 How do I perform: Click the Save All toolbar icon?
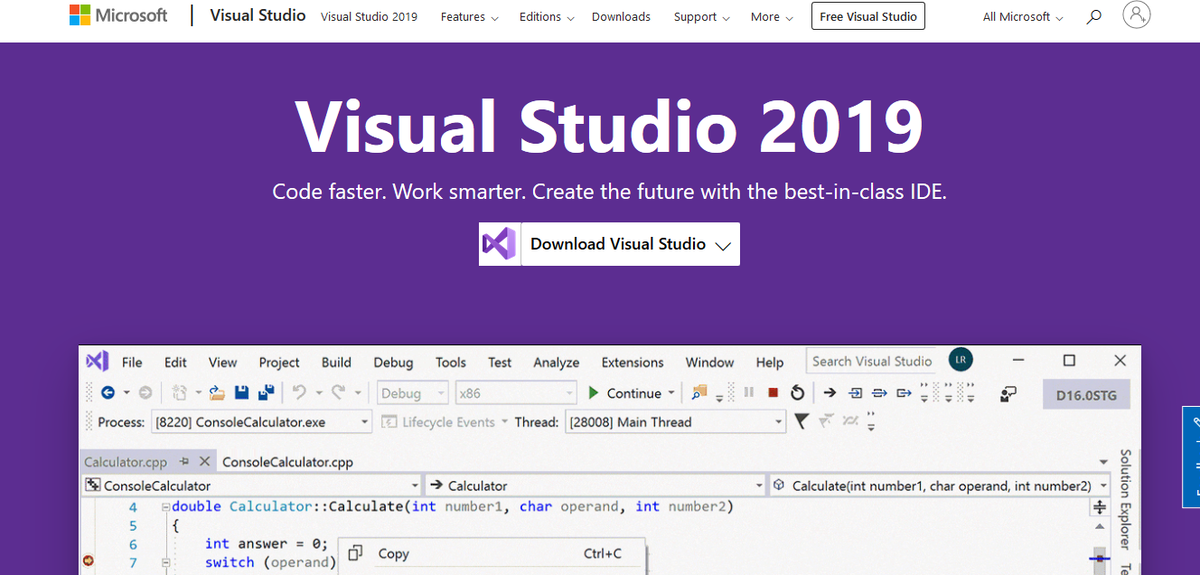(266, 393)
